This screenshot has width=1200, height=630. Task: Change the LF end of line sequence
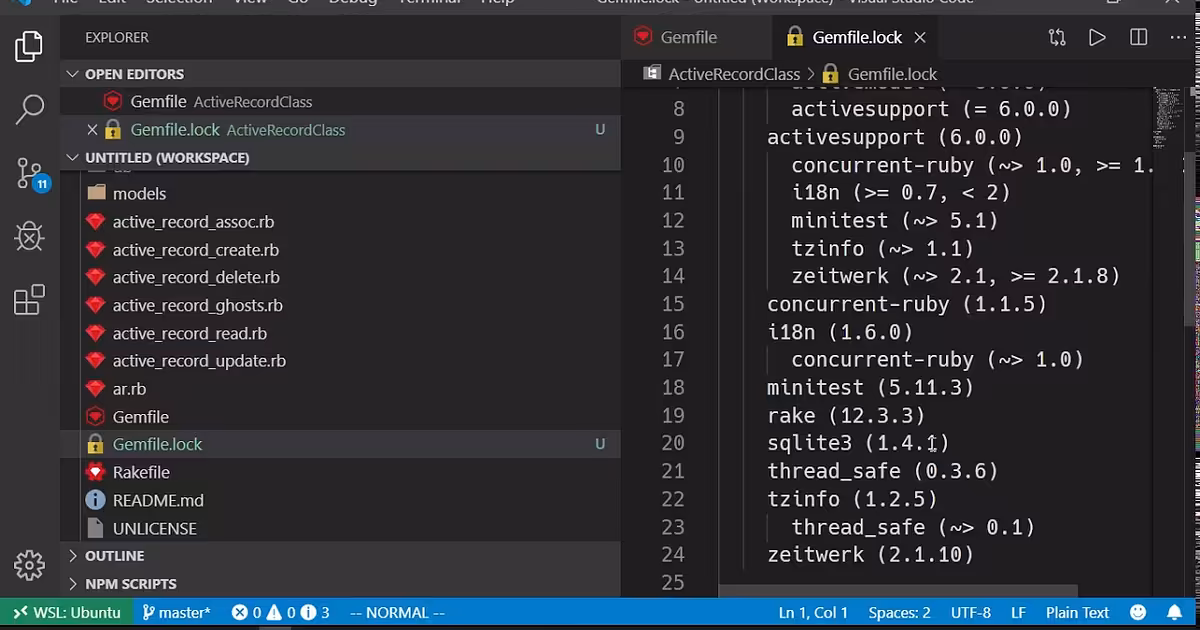[x=1018, y=613]
